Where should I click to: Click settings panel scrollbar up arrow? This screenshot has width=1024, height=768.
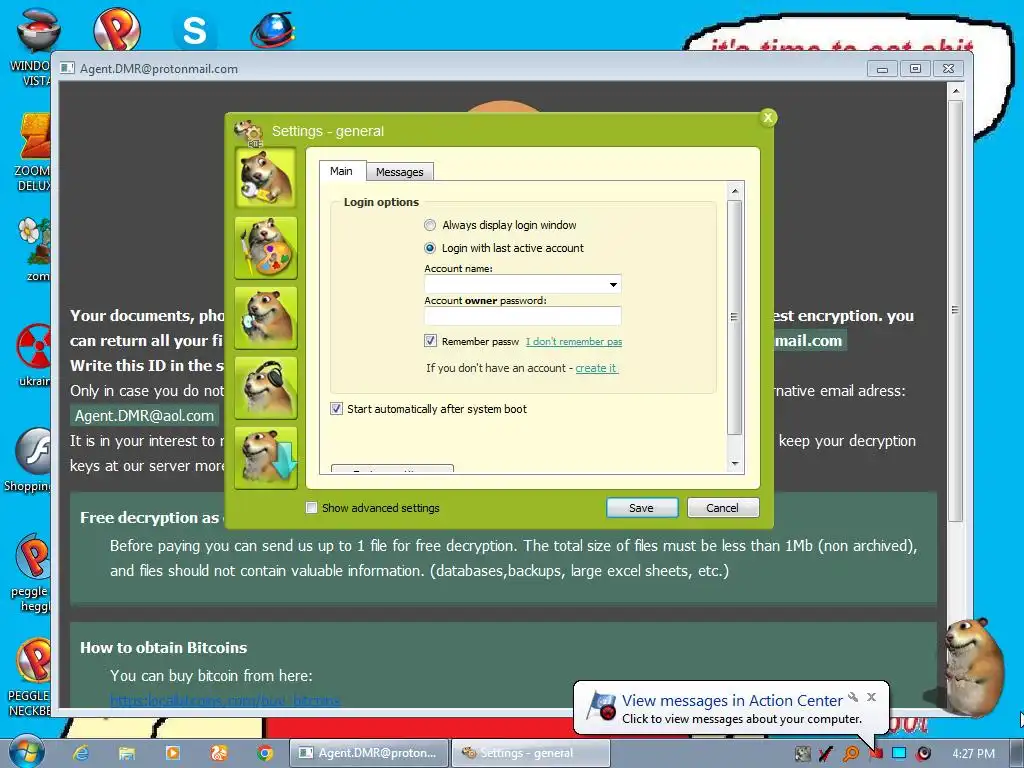click(x=735, y=191)
